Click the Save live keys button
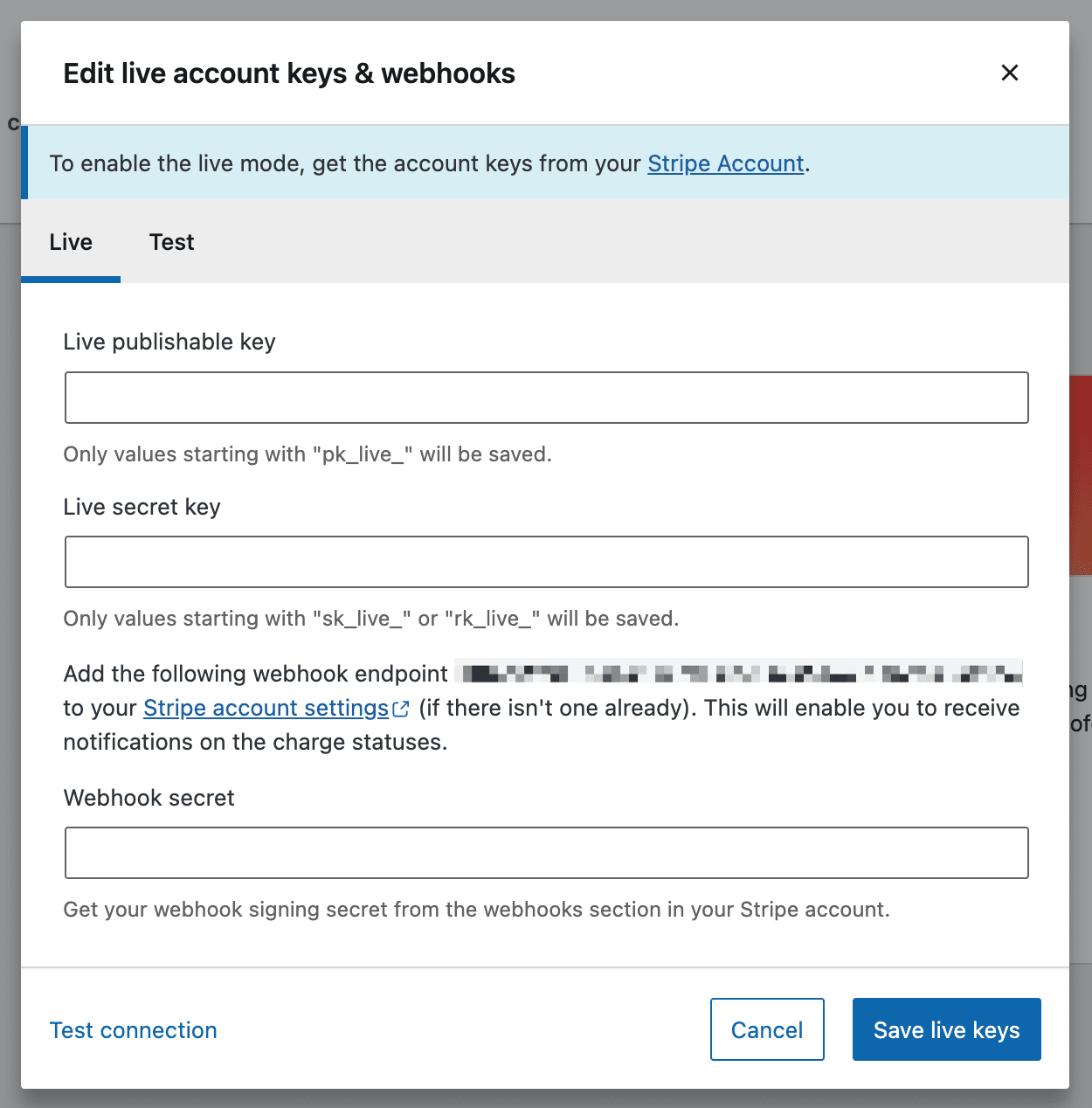 (x=946, y=1029)
